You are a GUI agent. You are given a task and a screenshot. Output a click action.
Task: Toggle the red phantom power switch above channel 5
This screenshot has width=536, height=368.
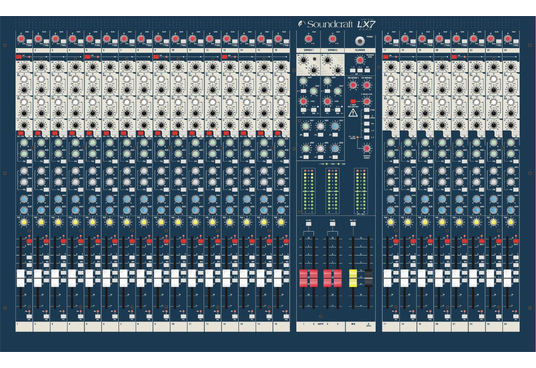tap(88, 57)
